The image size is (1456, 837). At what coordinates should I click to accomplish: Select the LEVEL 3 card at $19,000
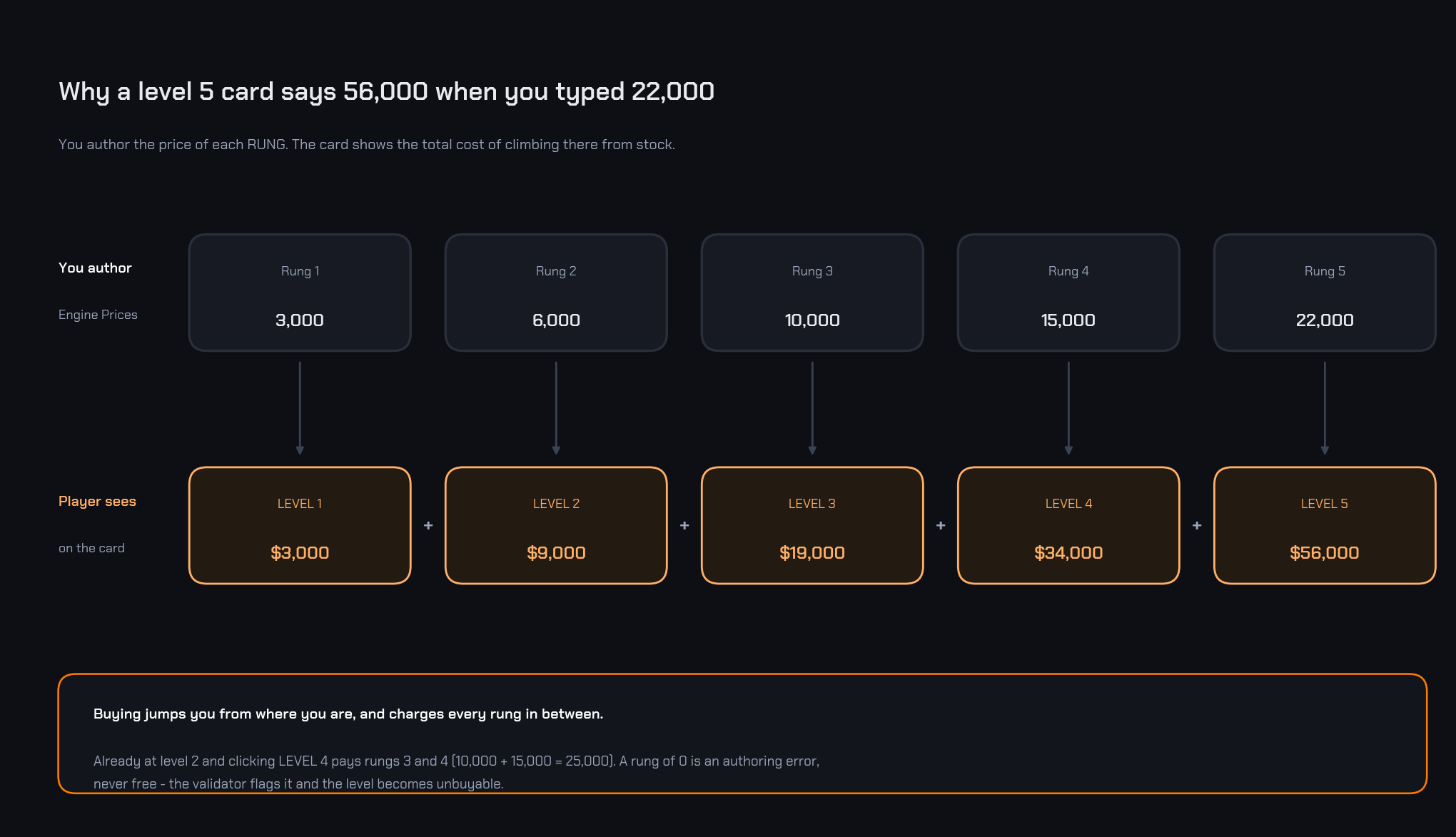coord(812,525)
